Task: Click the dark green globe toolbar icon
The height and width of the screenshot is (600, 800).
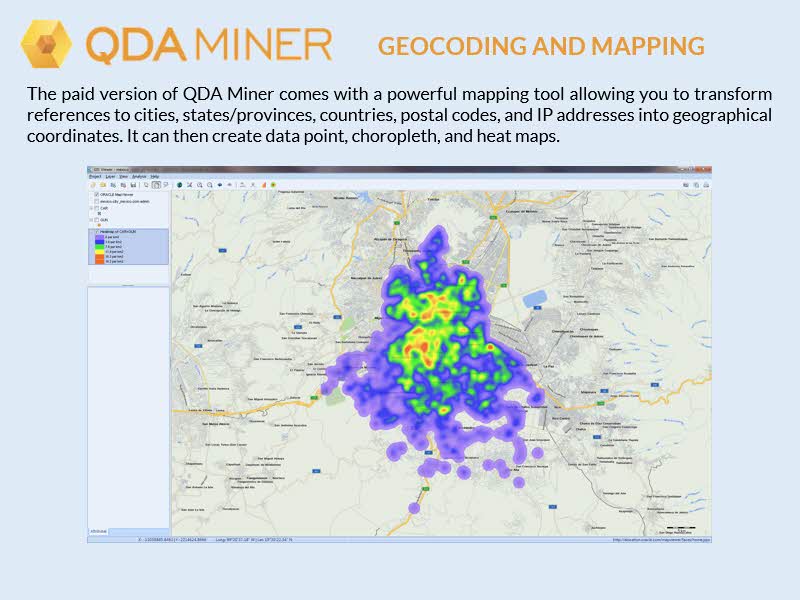Action: click(x=180, y=185)
